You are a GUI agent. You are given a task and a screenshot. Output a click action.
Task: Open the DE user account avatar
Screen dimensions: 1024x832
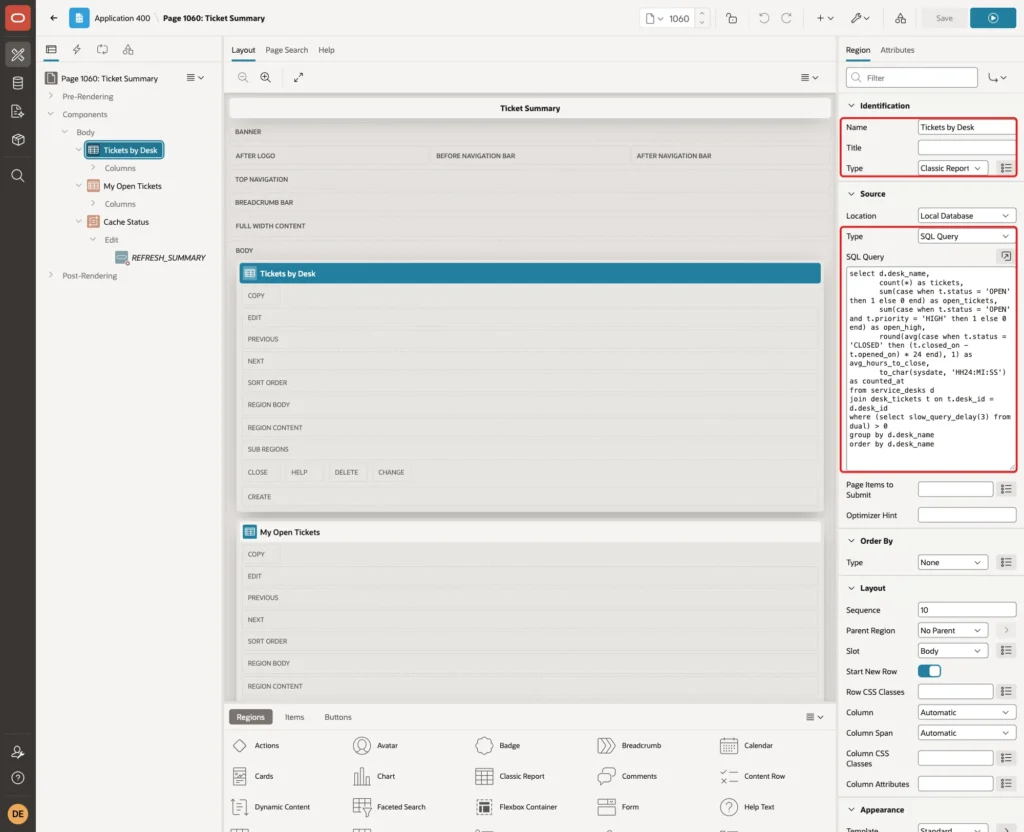point(18,814)
